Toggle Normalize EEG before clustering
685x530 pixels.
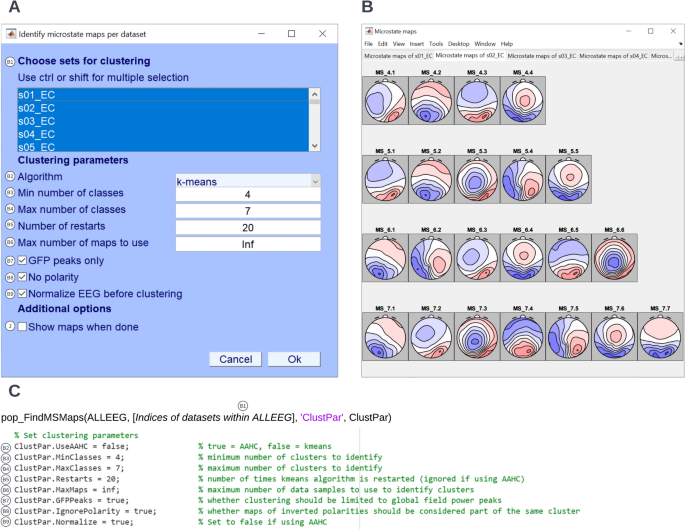[x=23, y=294]
